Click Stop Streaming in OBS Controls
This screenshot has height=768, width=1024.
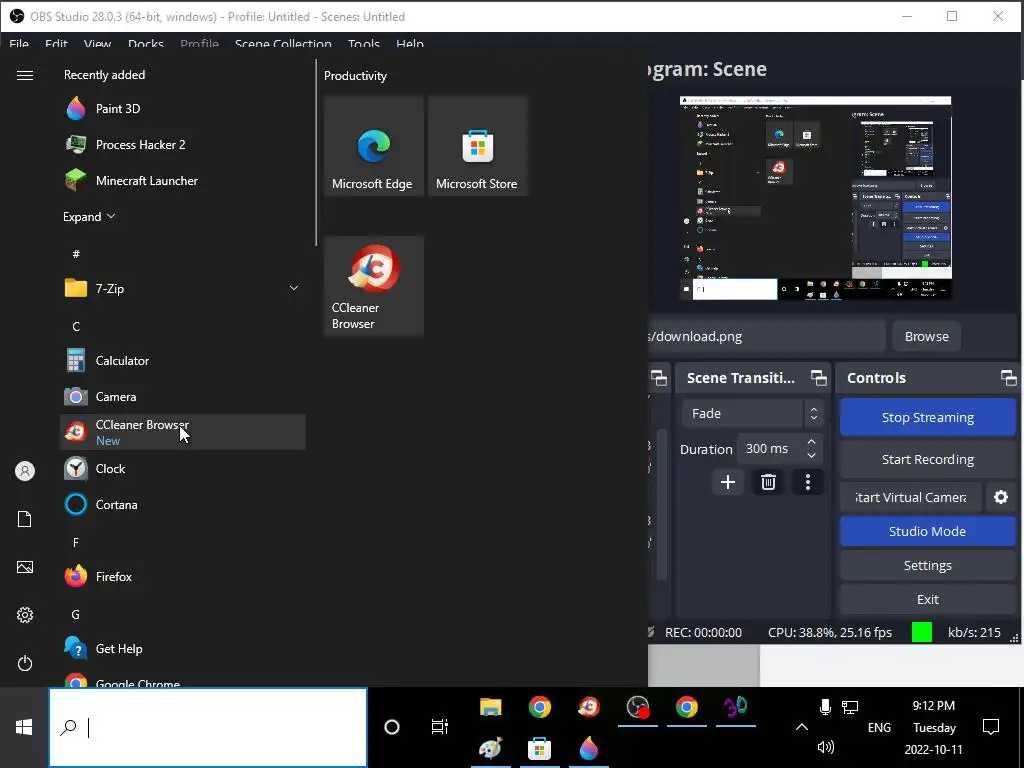[927, 417]
